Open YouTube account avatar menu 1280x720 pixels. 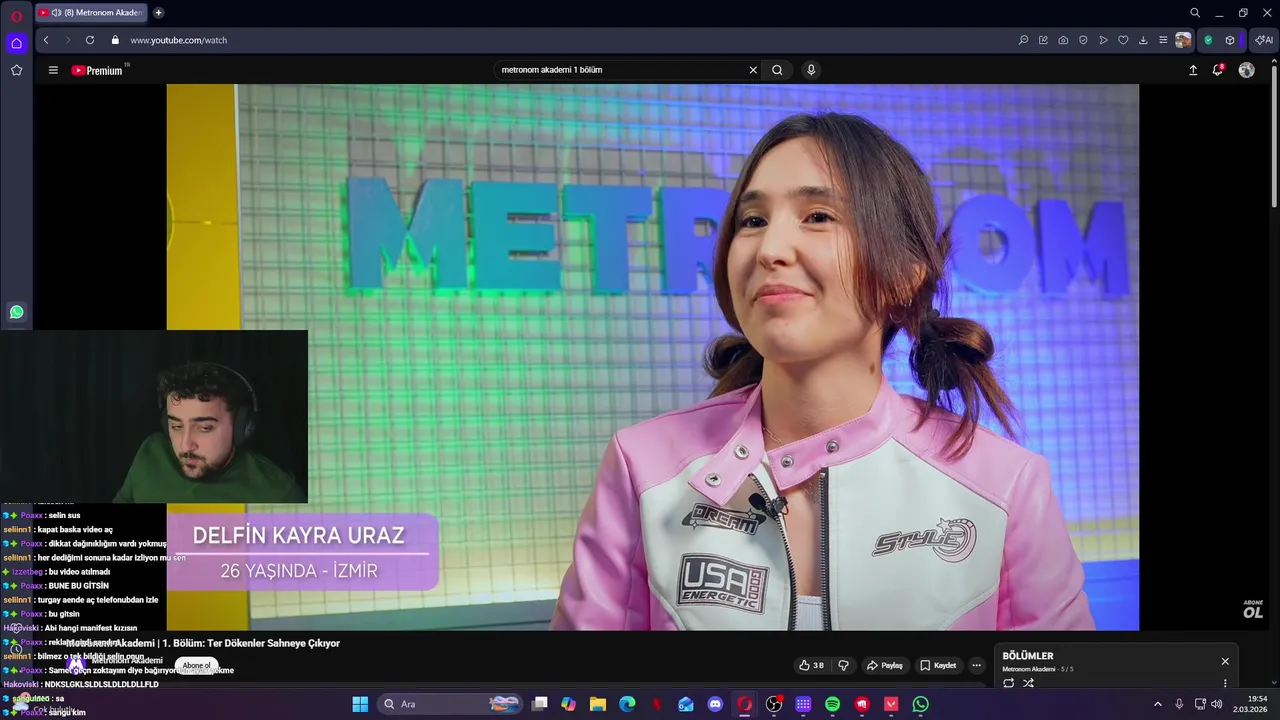click(1246, 70)
